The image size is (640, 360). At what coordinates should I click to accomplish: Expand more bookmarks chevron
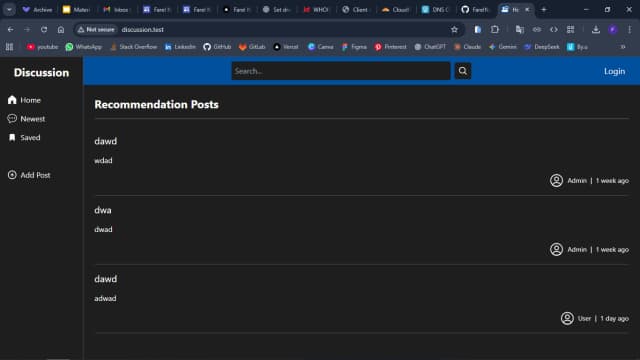(x=623, y=47)
